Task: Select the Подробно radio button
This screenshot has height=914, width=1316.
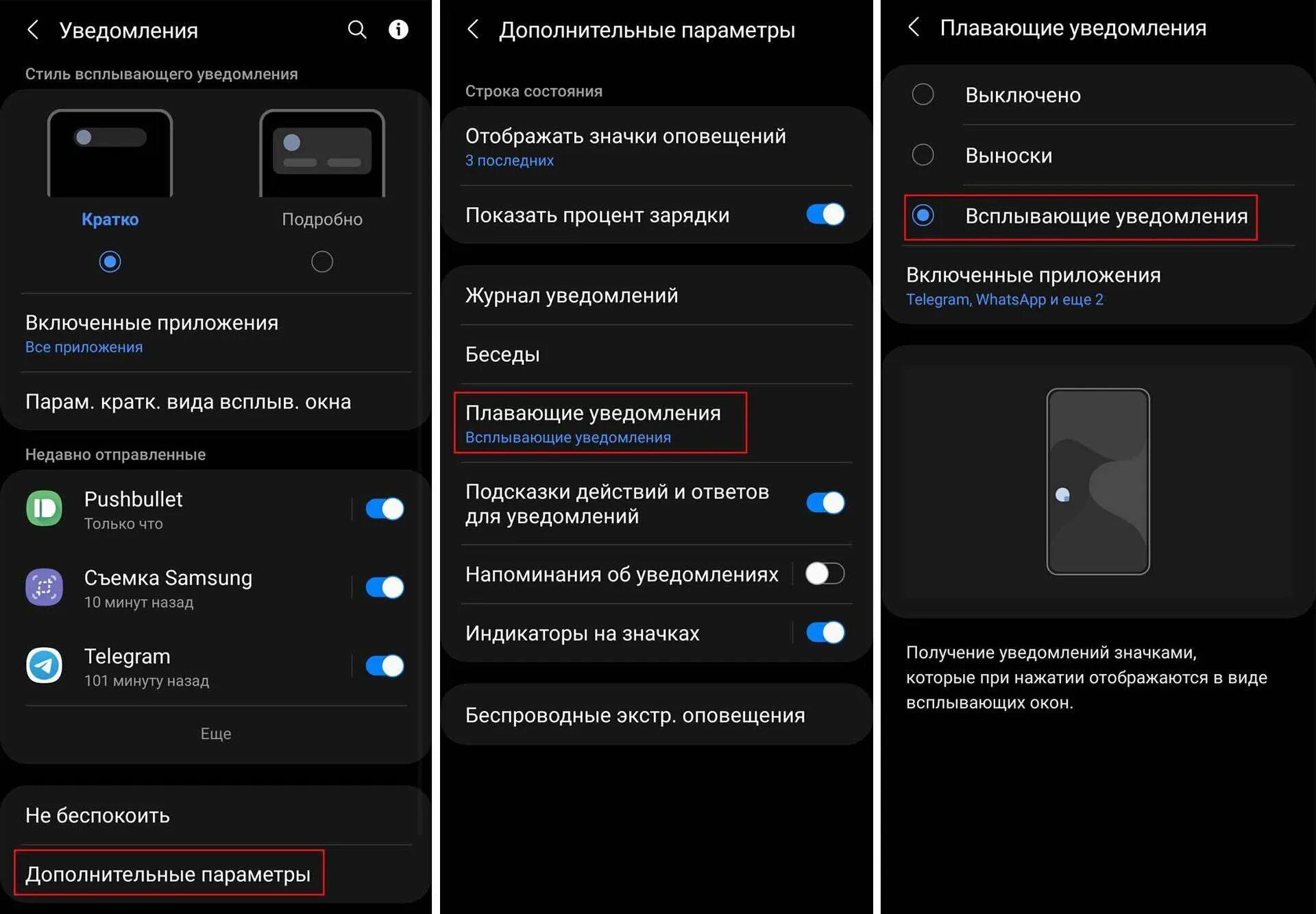Action: pyautogui.click(x=322, y=261)
